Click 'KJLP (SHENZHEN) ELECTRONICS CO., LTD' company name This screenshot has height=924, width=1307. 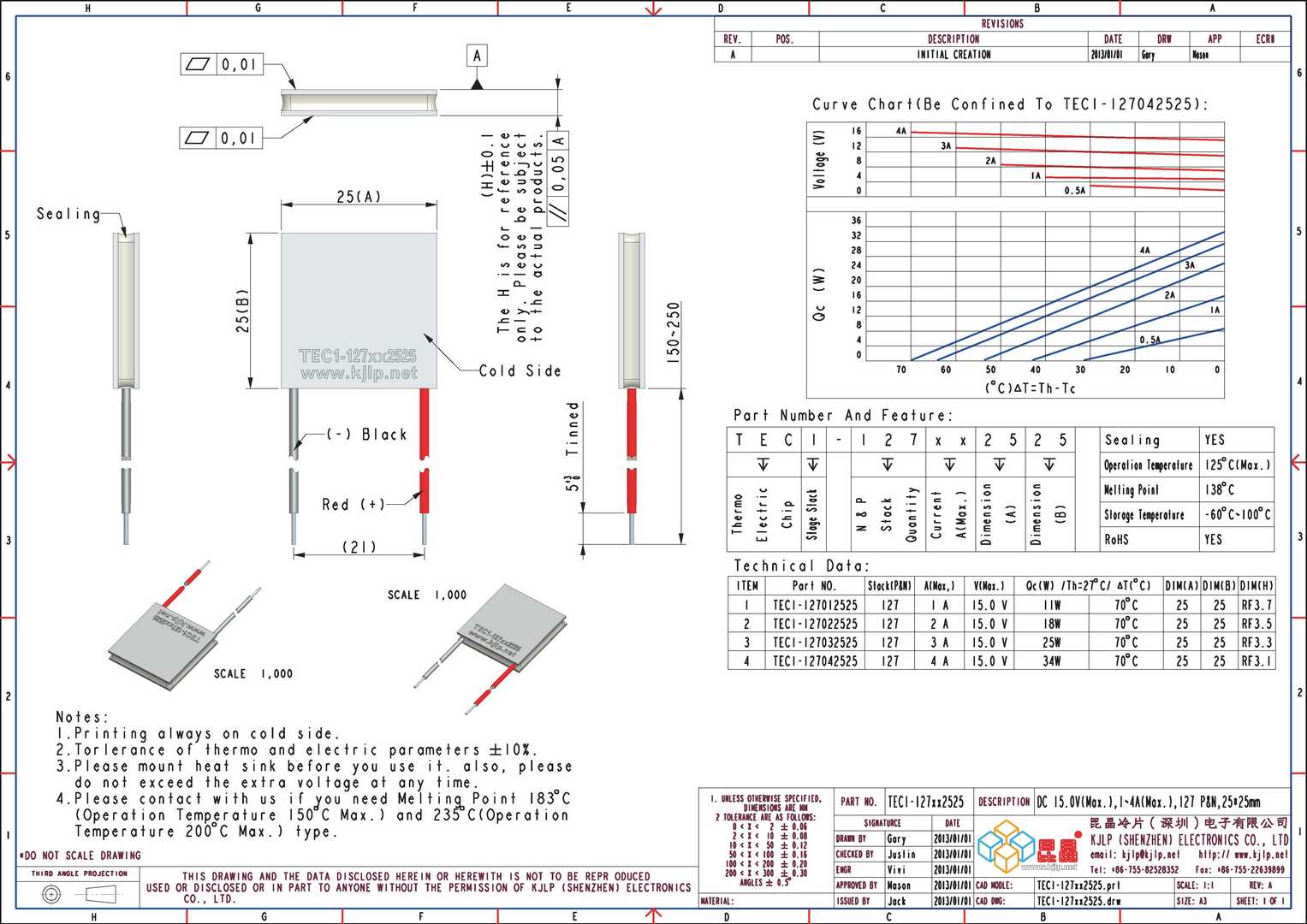point(1190,840)
